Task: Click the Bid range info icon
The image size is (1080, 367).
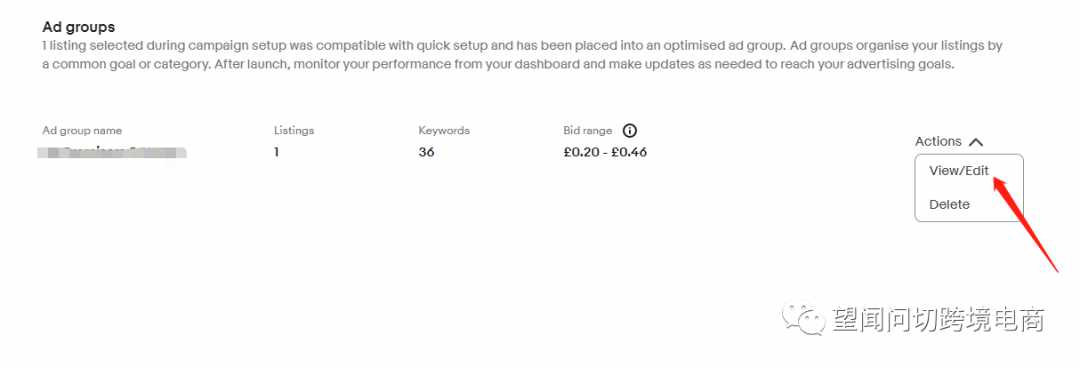Action: point(630,130)
